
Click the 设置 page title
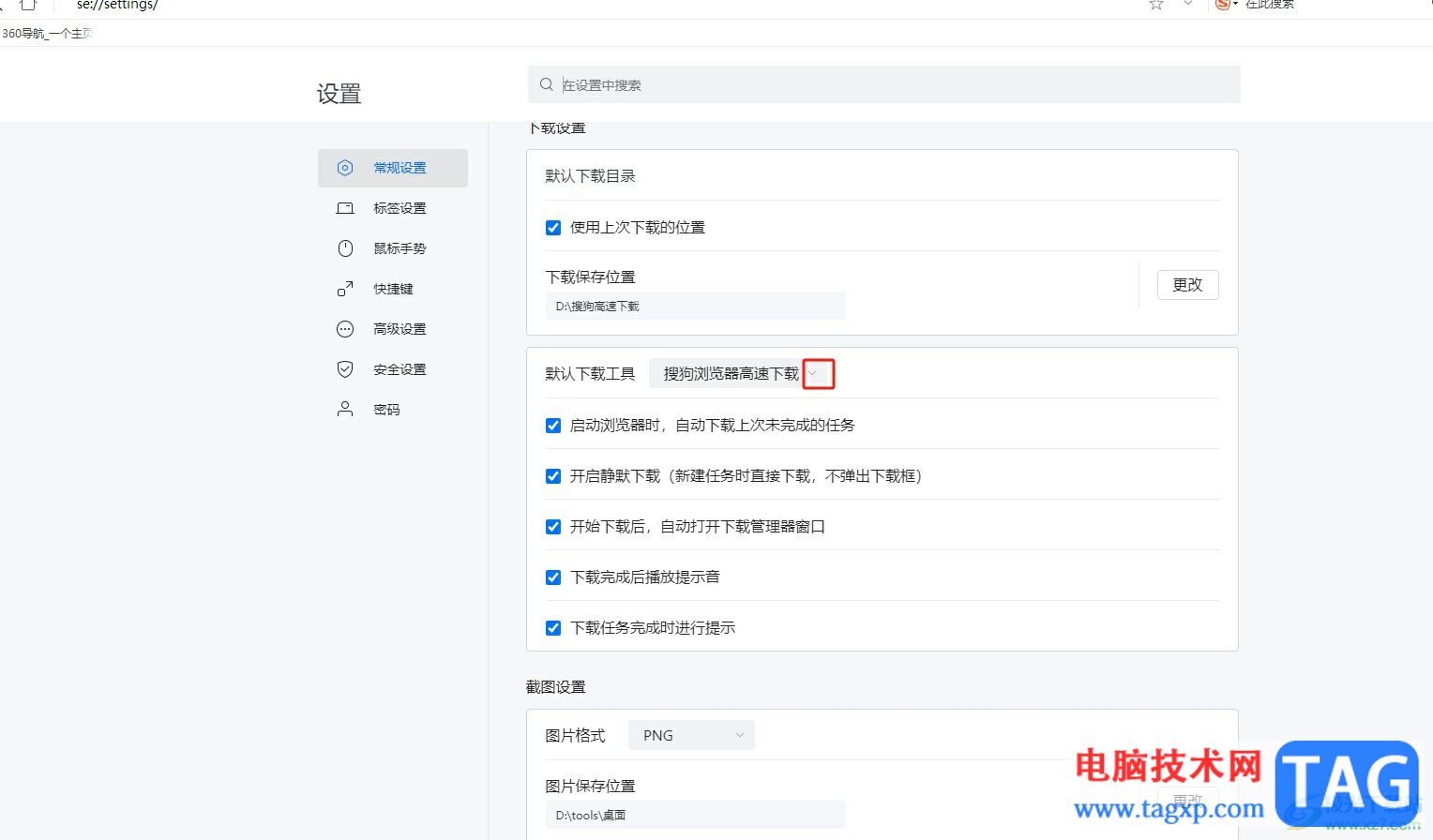(339, 94)
